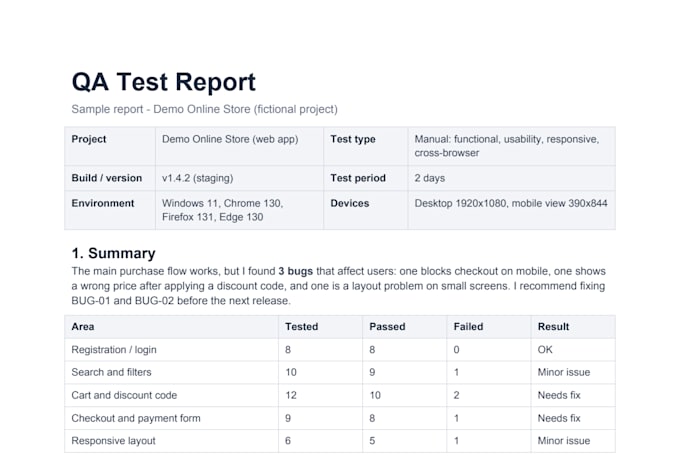
Task: Click 'Needs fix' result for Cart and discount code
Action: pos(559,395)
